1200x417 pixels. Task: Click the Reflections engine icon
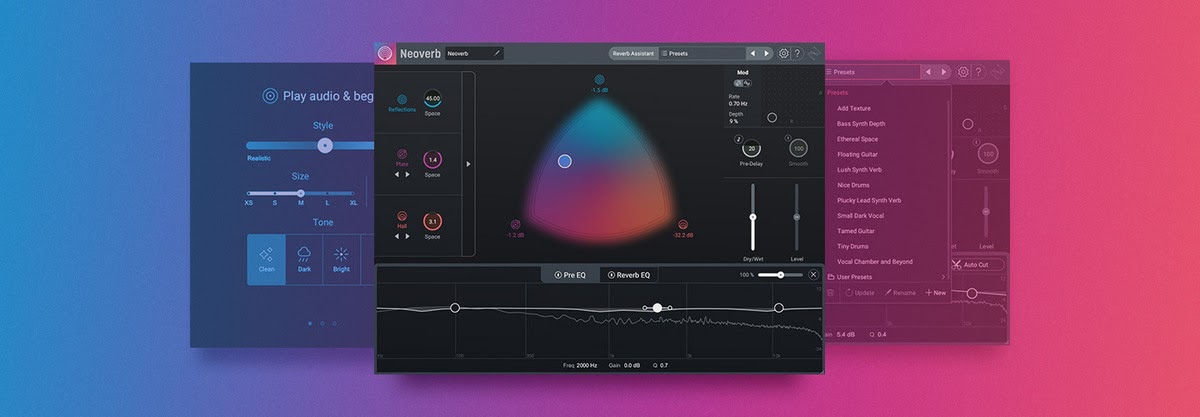click(x=402, y=100)
